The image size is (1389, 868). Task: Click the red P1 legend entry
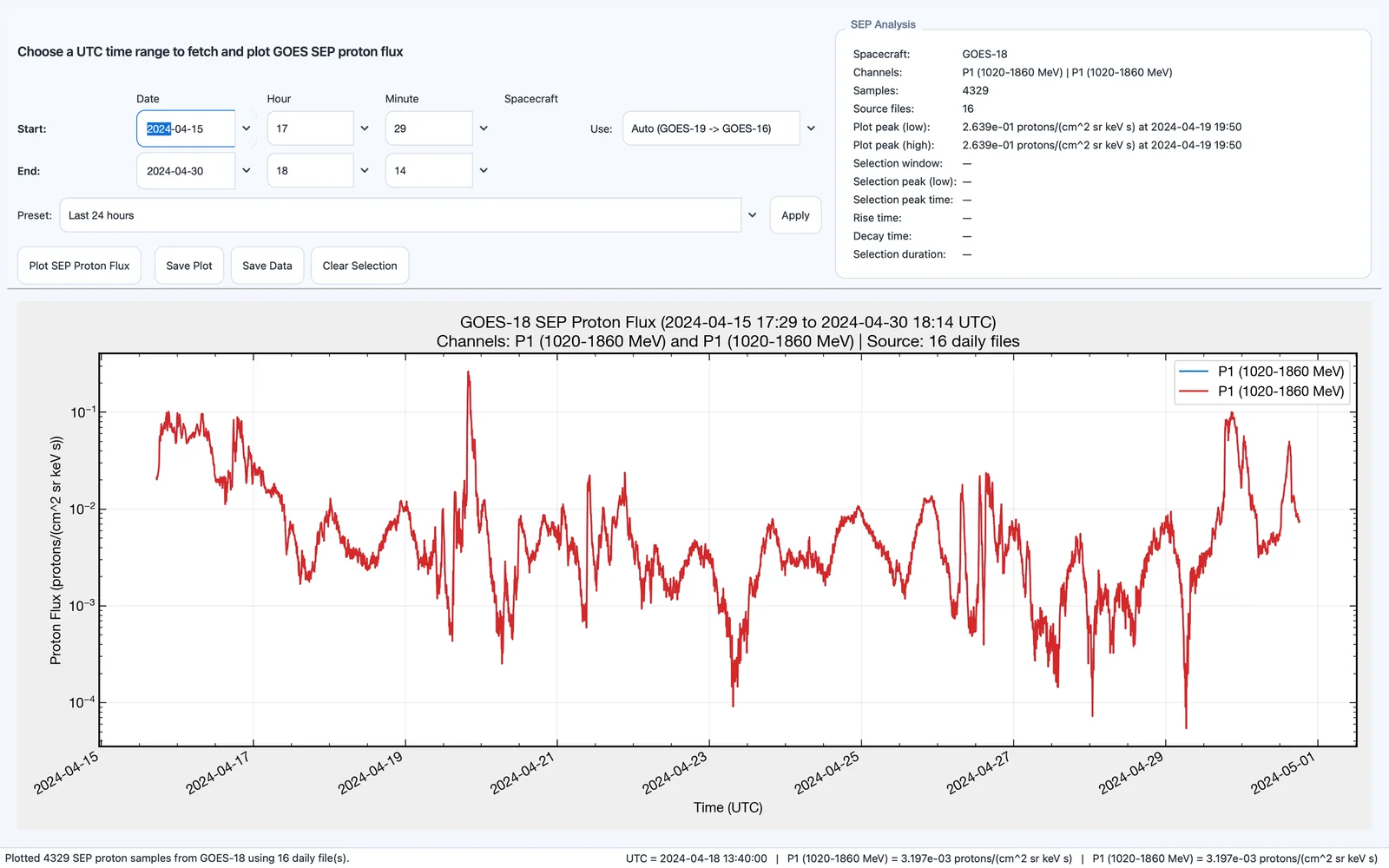[x=1261, y=391]
